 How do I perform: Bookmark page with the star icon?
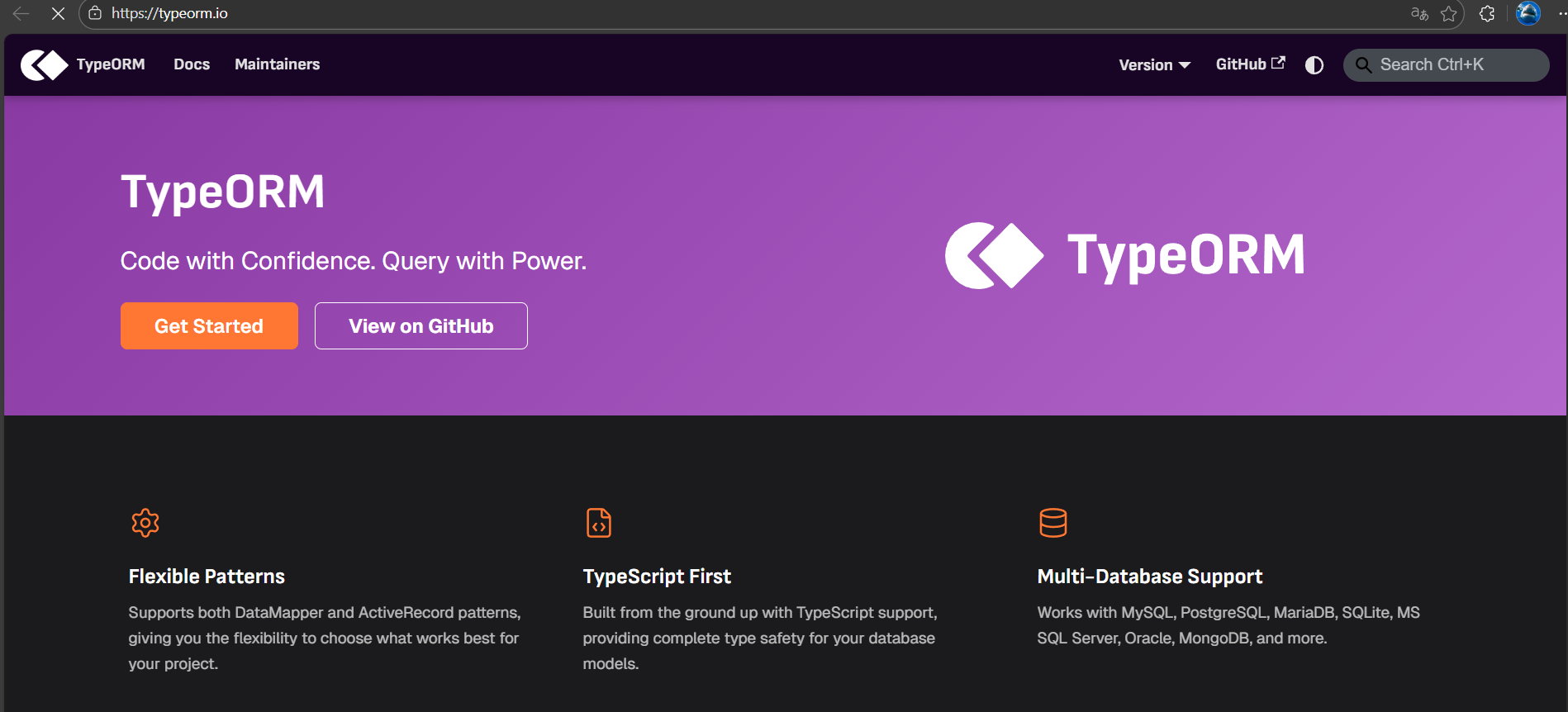[x=1449, y=13]
